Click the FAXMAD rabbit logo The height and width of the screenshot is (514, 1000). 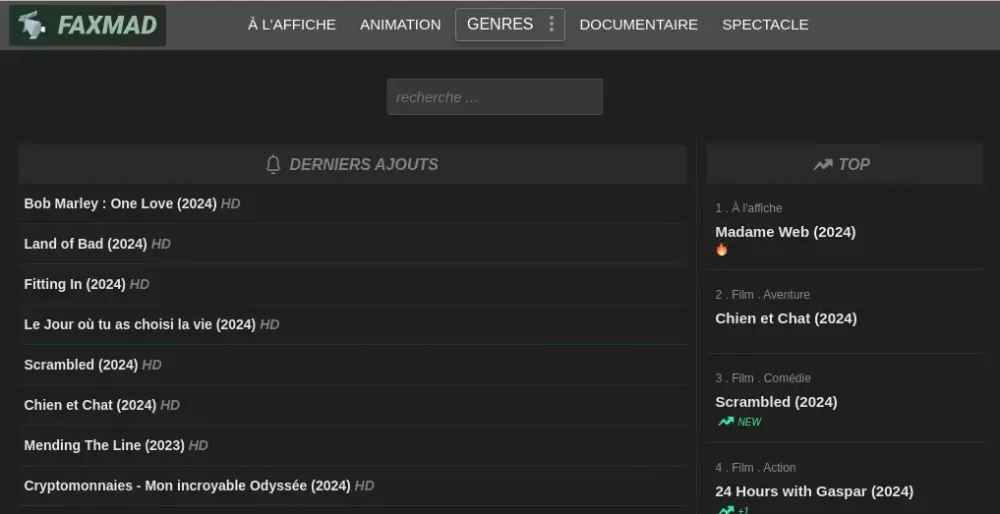pyautogui.click(x=31, y=26)
